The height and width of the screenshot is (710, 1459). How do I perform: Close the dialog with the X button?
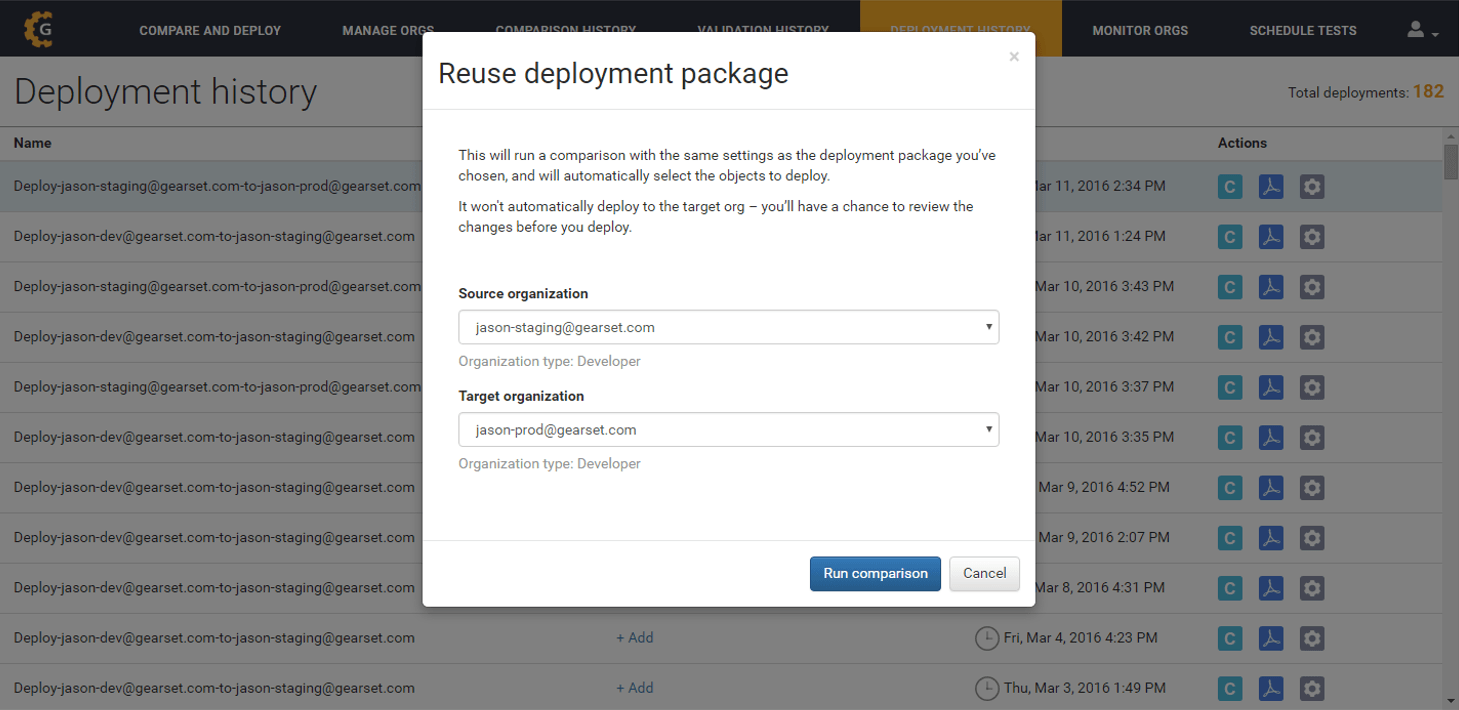tap(1014, 57)
